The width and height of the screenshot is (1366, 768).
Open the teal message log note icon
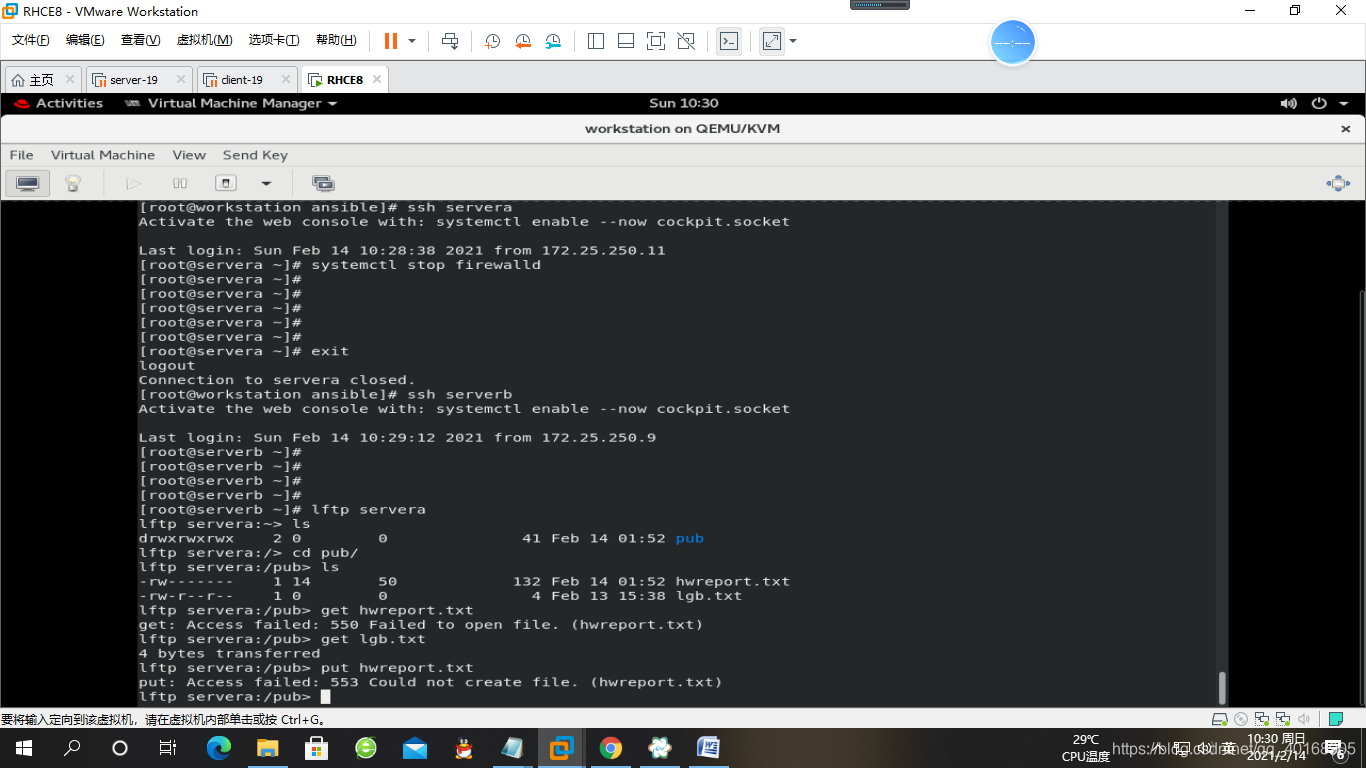(1336, 718)
